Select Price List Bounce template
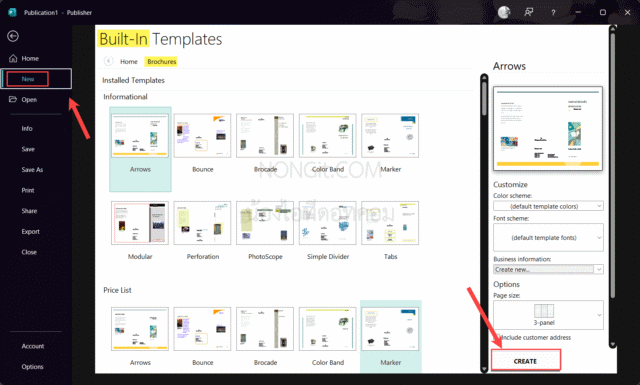The width and height of the screenshot is (640, 385). click(202, 336)
